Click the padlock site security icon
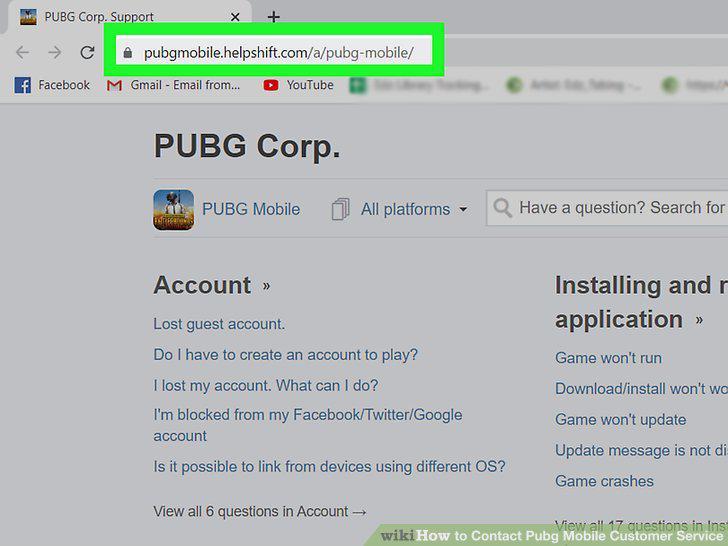Screen dimensions: 728x546 click(x=128, y=52)
